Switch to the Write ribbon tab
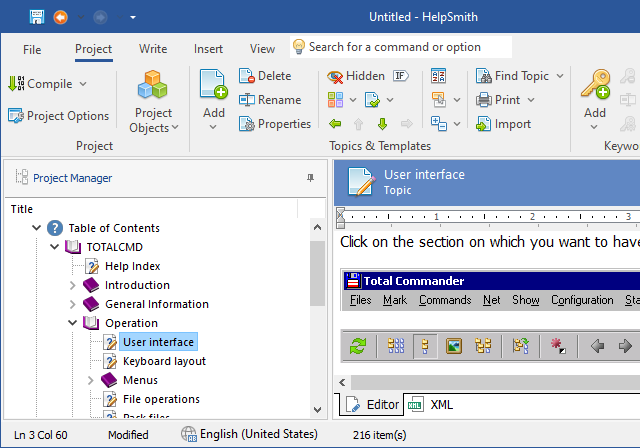This screenshot has height=448, width=640. 153,49
